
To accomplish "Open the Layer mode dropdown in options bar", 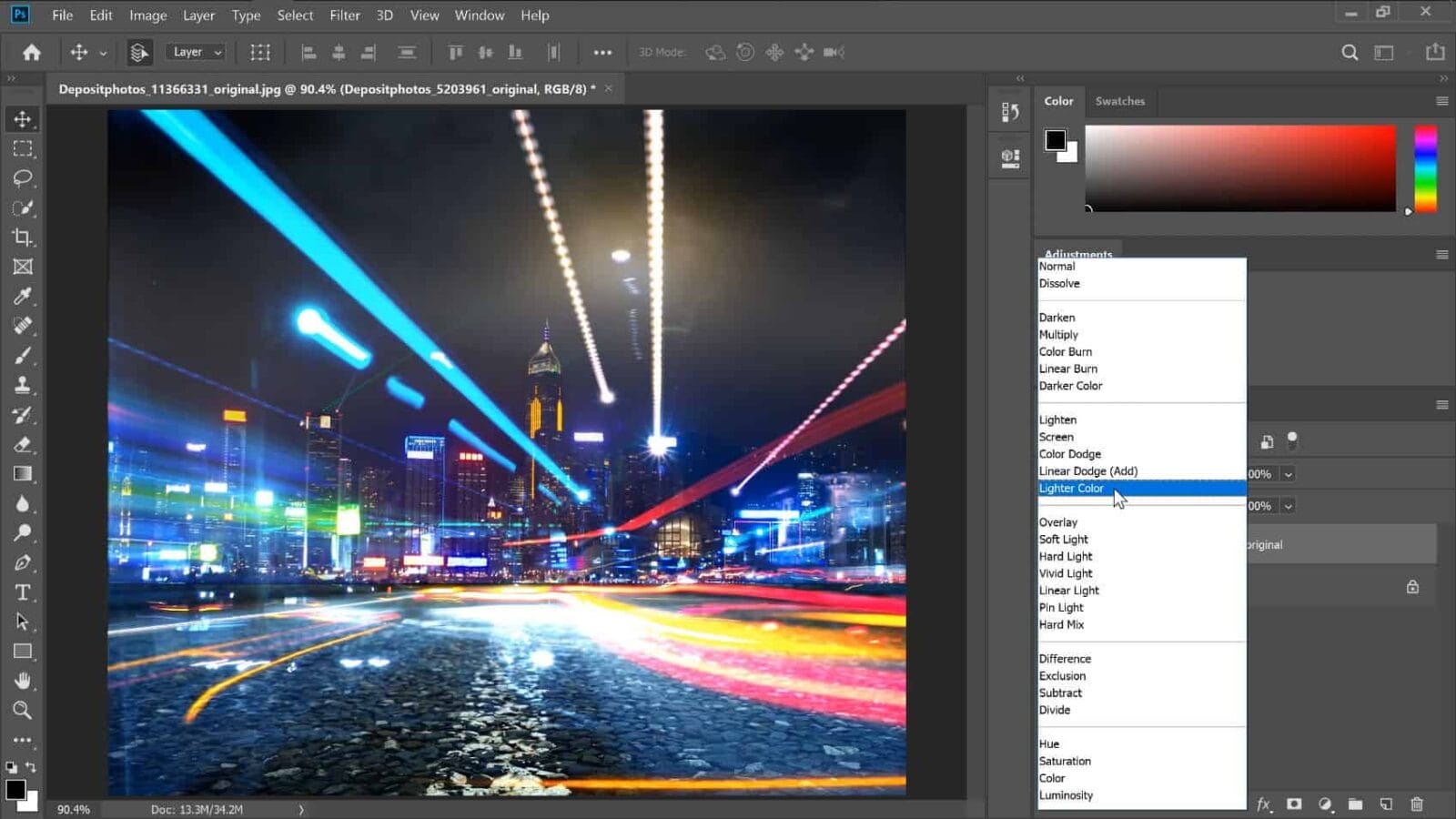I will [x=195, y=52].
